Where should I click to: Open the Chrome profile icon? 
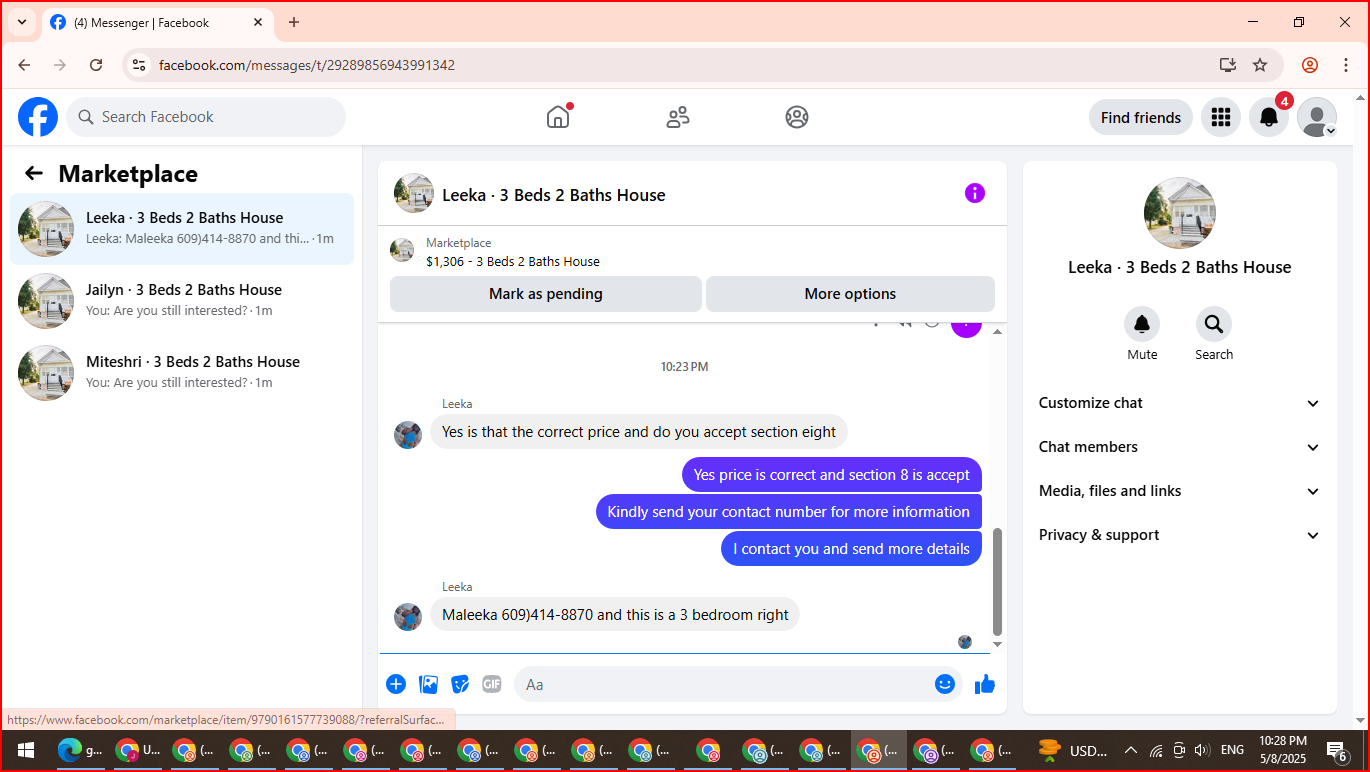1309,65
